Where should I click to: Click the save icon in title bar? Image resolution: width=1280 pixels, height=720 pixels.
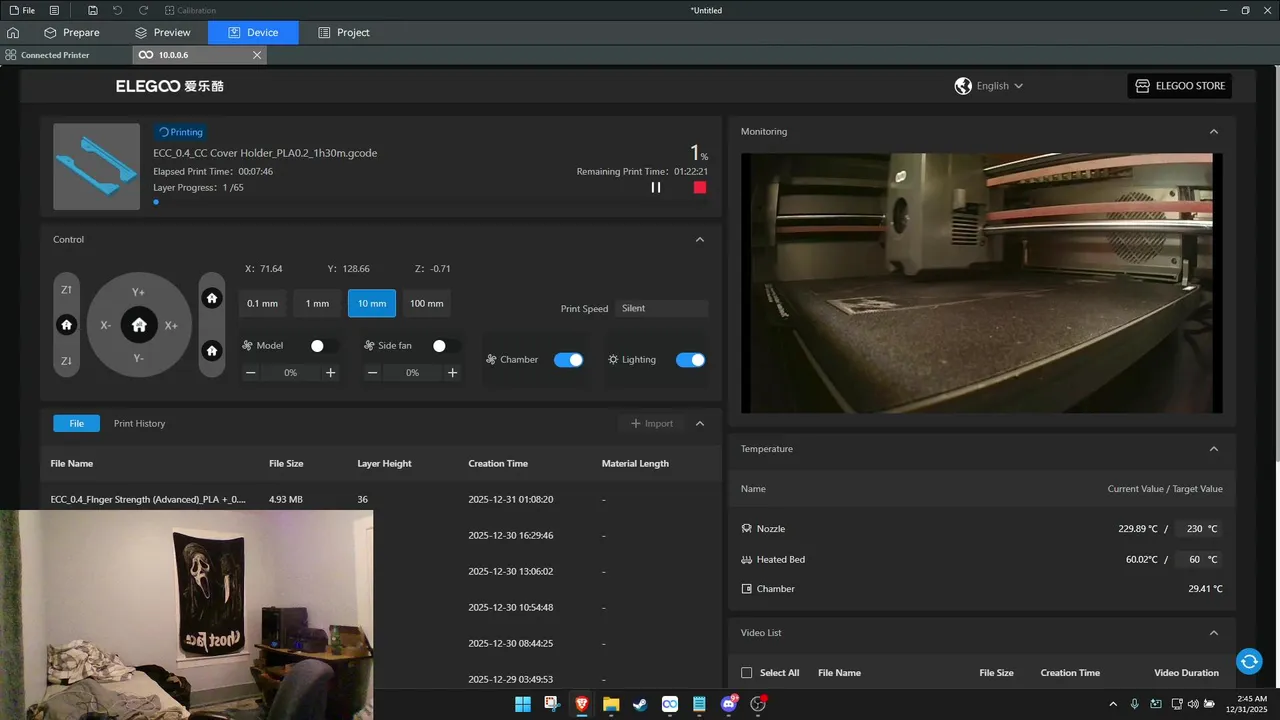[x=93, y=10]
